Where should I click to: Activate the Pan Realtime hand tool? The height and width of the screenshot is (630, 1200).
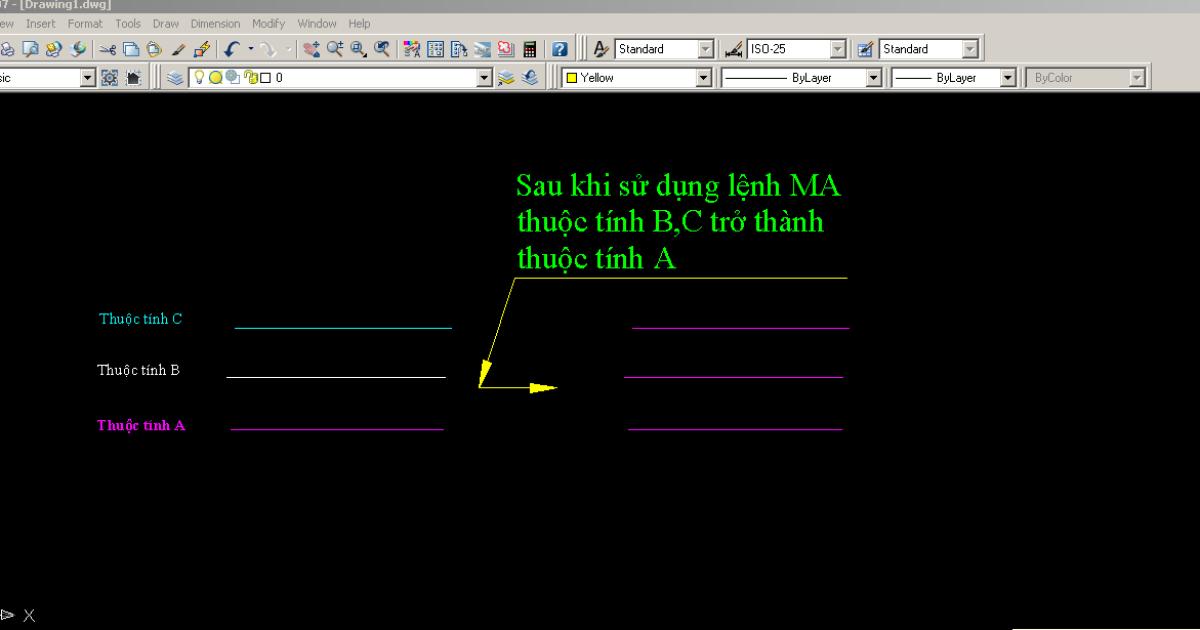312,48
